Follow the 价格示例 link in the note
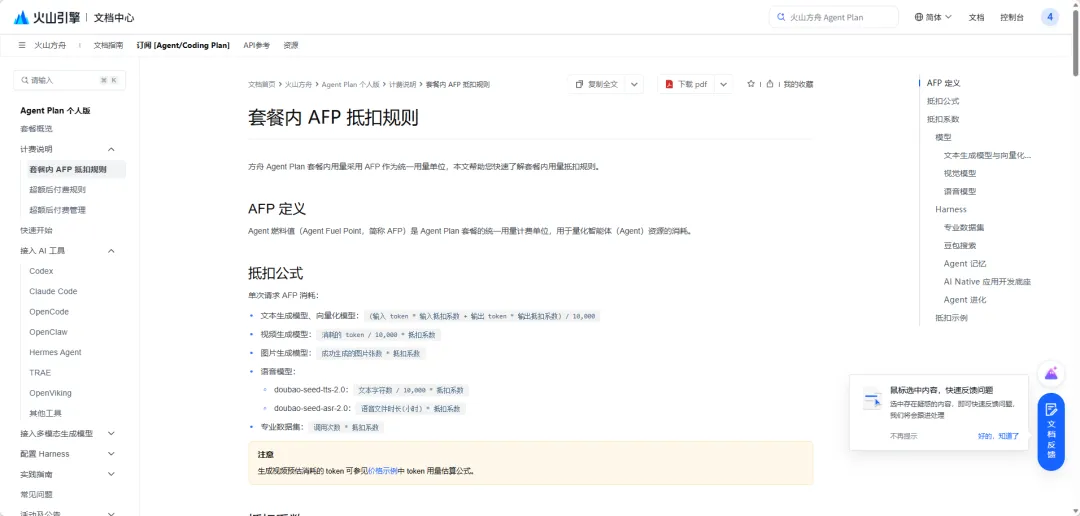The width and height of the screenshot is (1080, 516). click(x=382, y=471)
